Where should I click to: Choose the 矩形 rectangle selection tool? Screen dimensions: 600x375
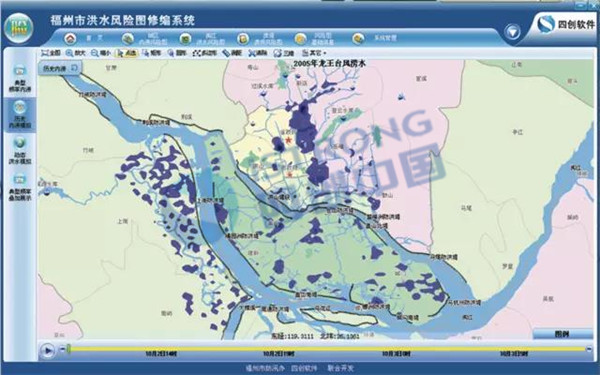tap(151, 53)
